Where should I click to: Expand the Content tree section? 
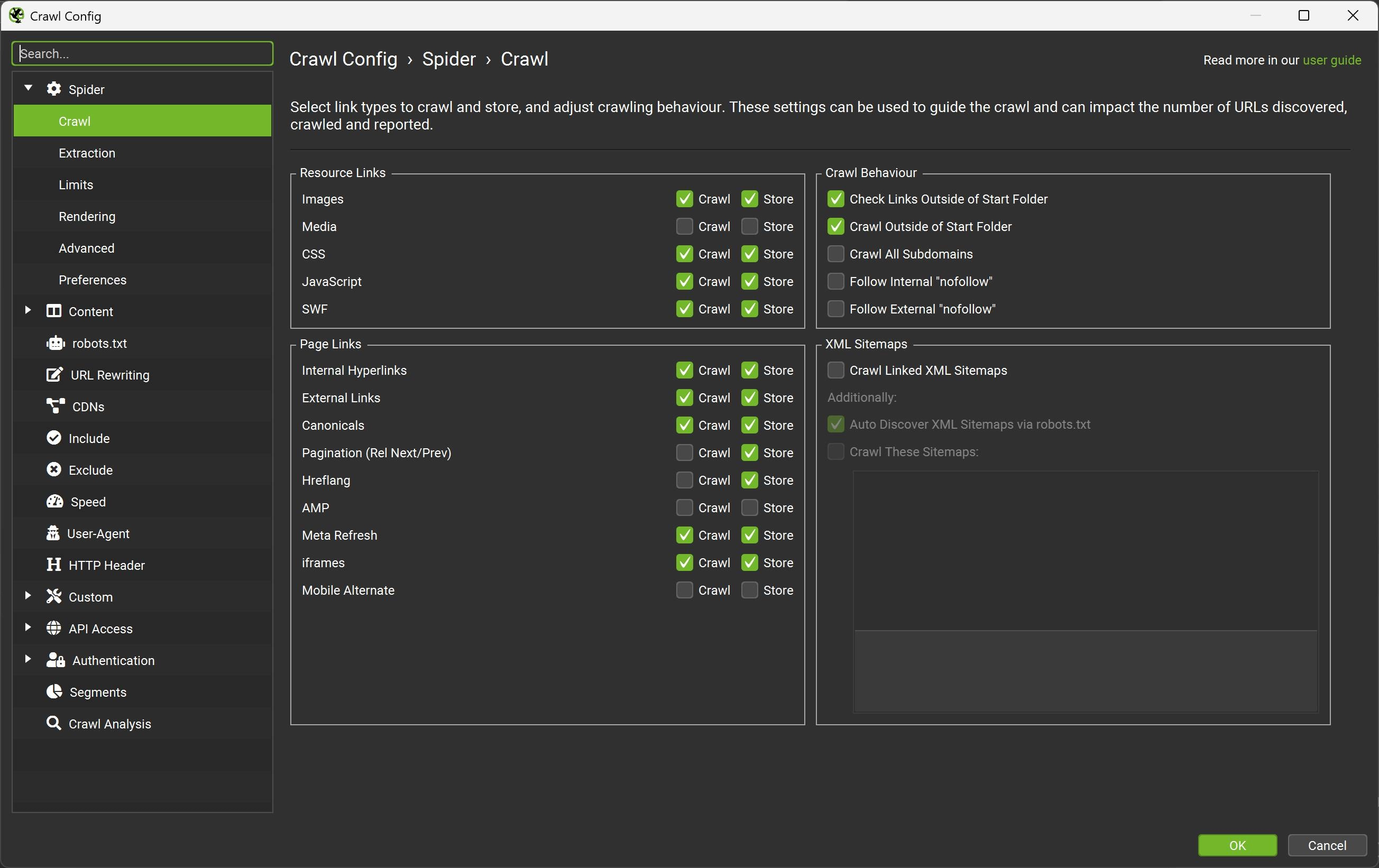tap(28, 310)
